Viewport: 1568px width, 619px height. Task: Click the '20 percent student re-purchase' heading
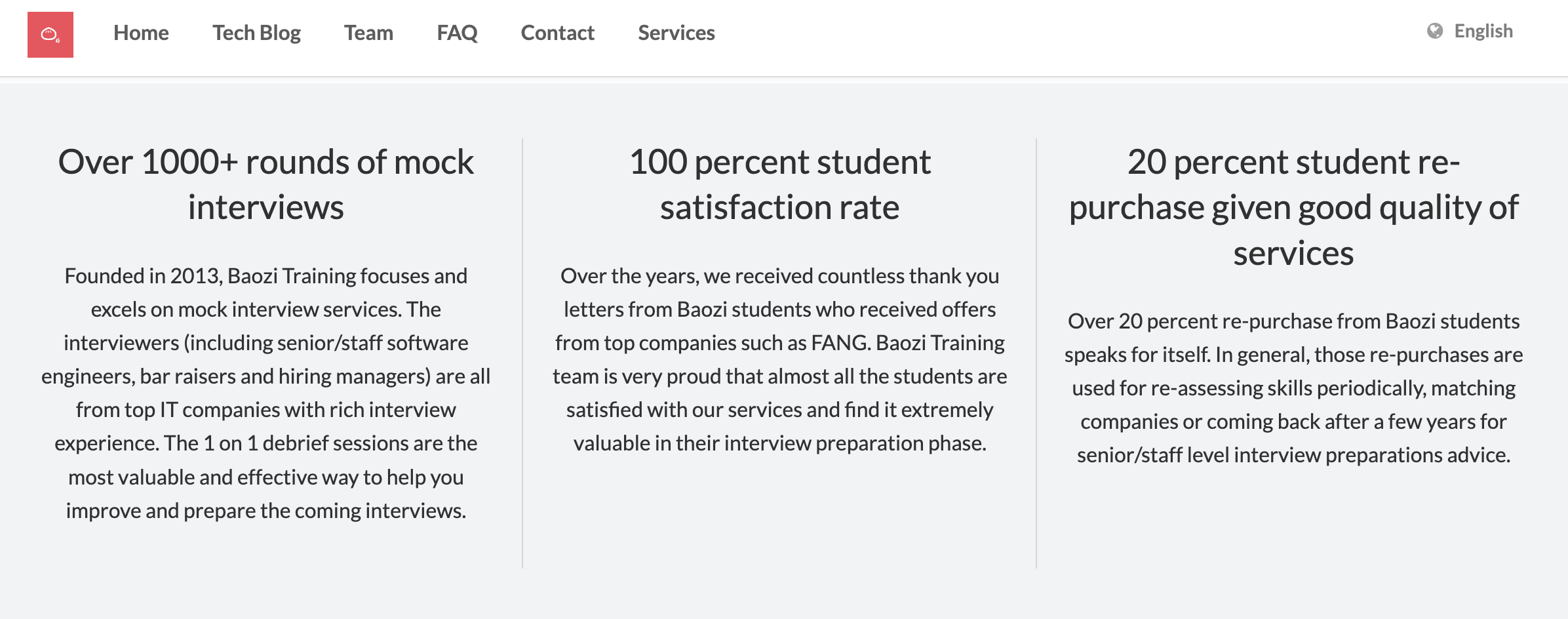(1293, 207)
